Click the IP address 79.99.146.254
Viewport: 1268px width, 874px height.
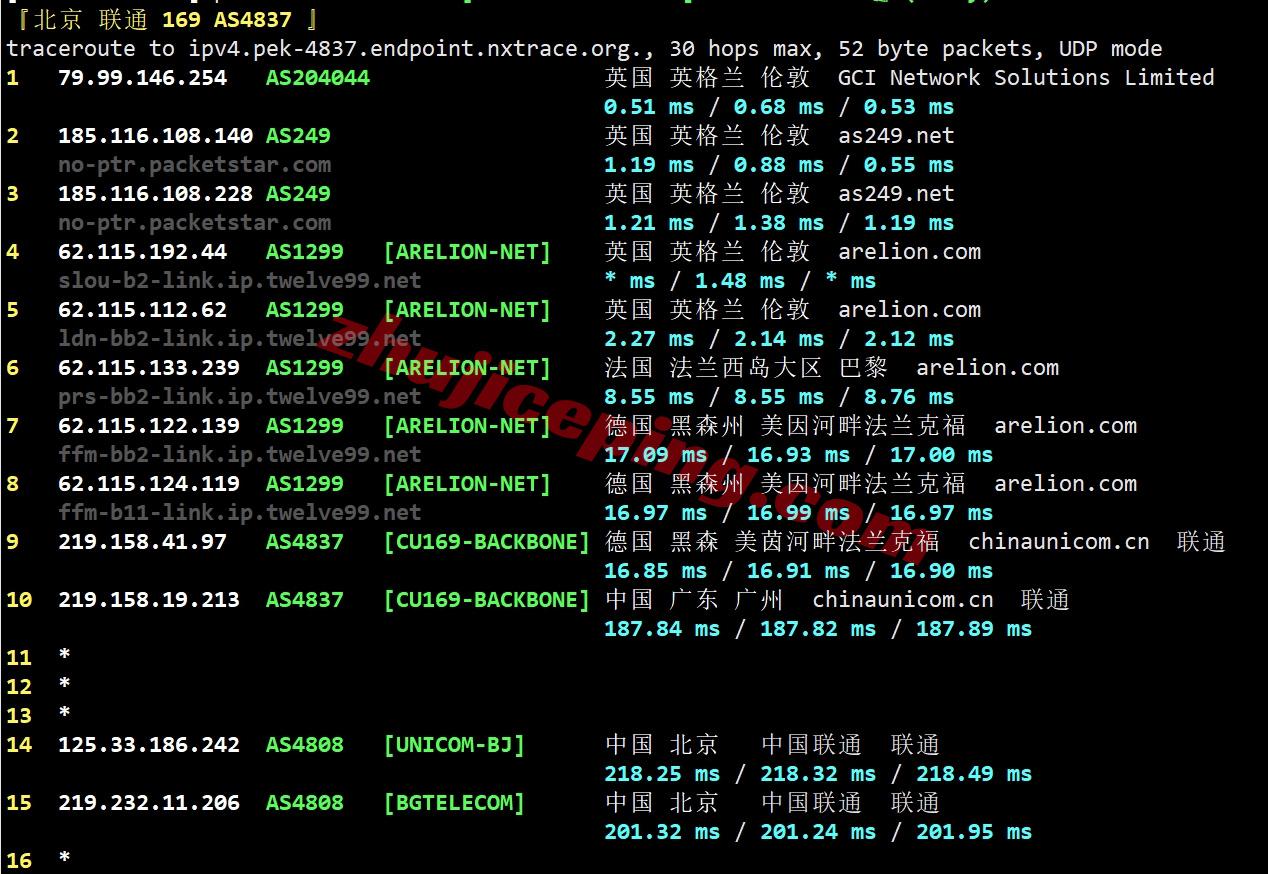142,78
